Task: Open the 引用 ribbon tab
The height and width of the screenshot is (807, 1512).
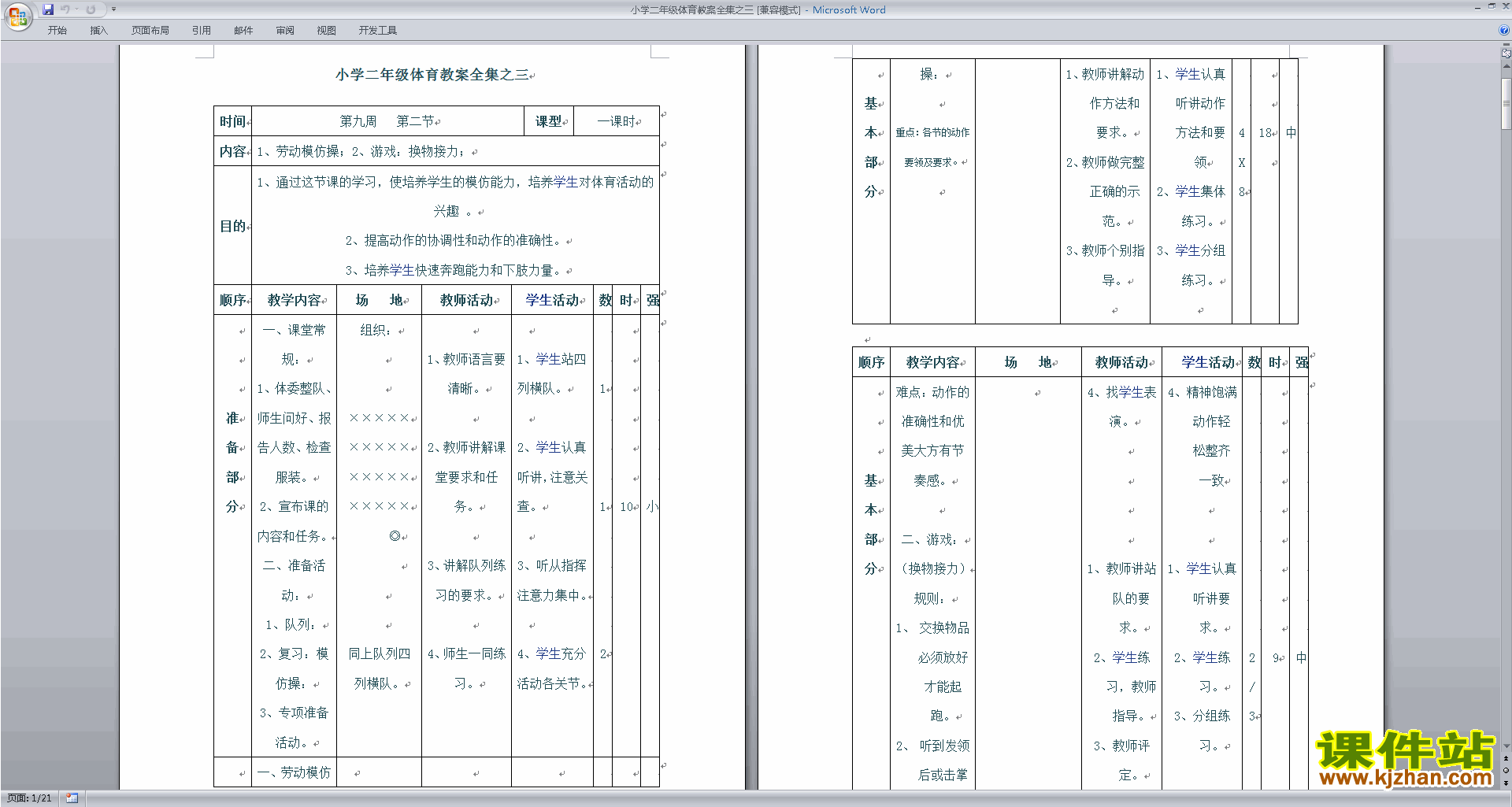Action: [201, 31]
